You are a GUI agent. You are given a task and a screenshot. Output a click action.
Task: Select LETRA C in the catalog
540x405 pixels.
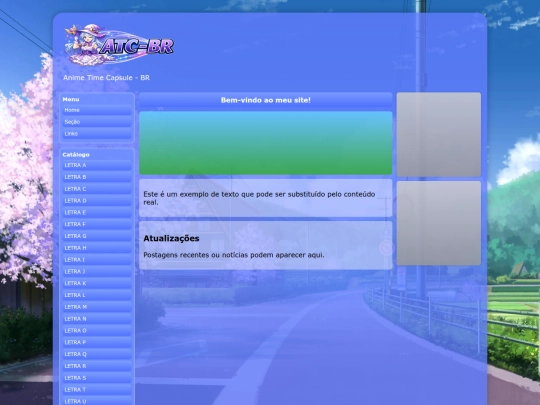pos(97,189)
